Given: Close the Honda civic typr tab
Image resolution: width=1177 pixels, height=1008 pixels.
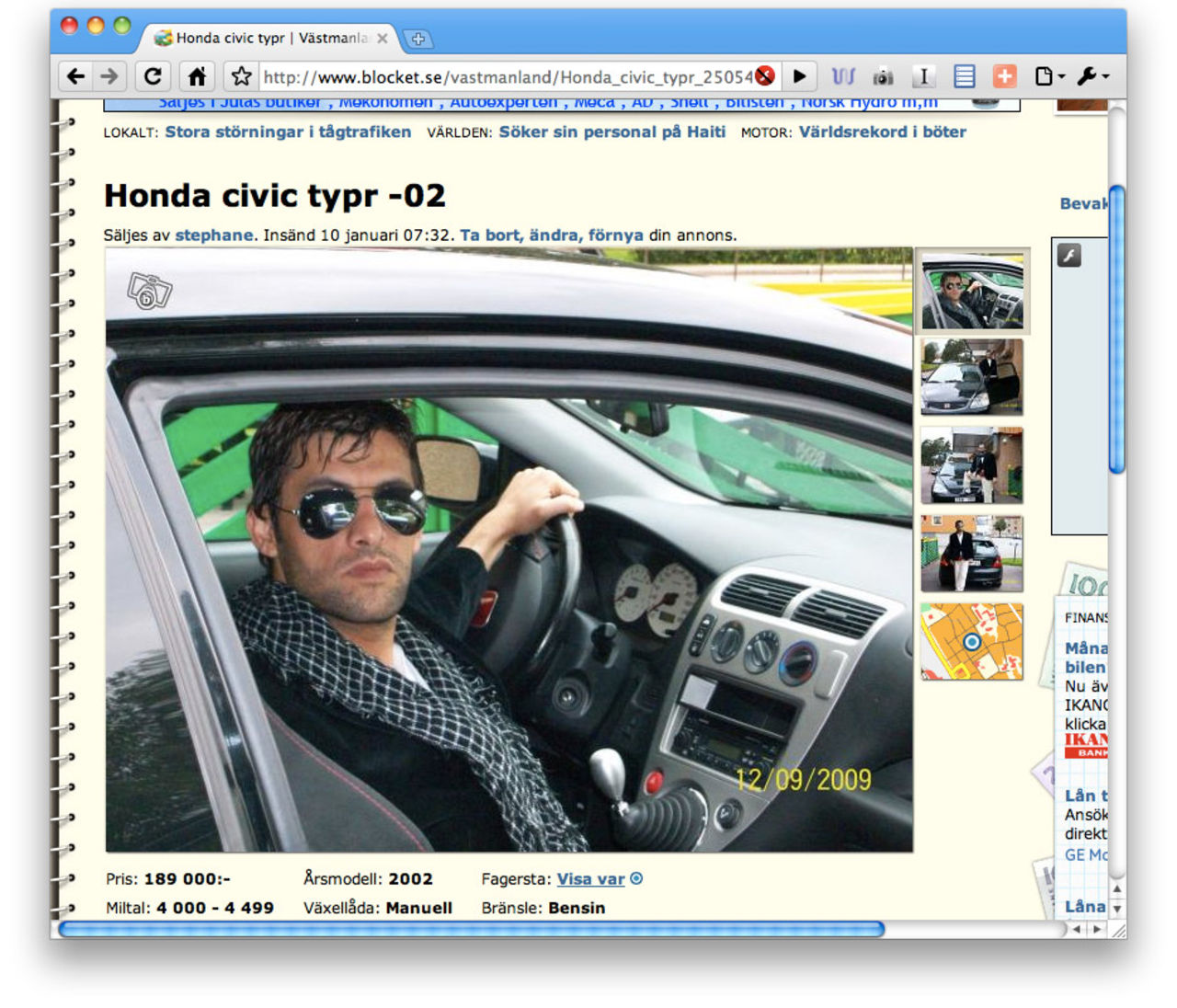Looking at the screenshot, I should point(383,39).
